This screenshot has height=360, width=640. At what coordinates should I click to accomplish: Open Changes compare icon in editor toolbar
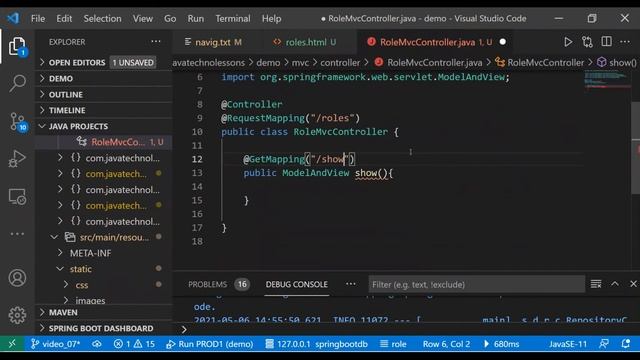point(587,42)
